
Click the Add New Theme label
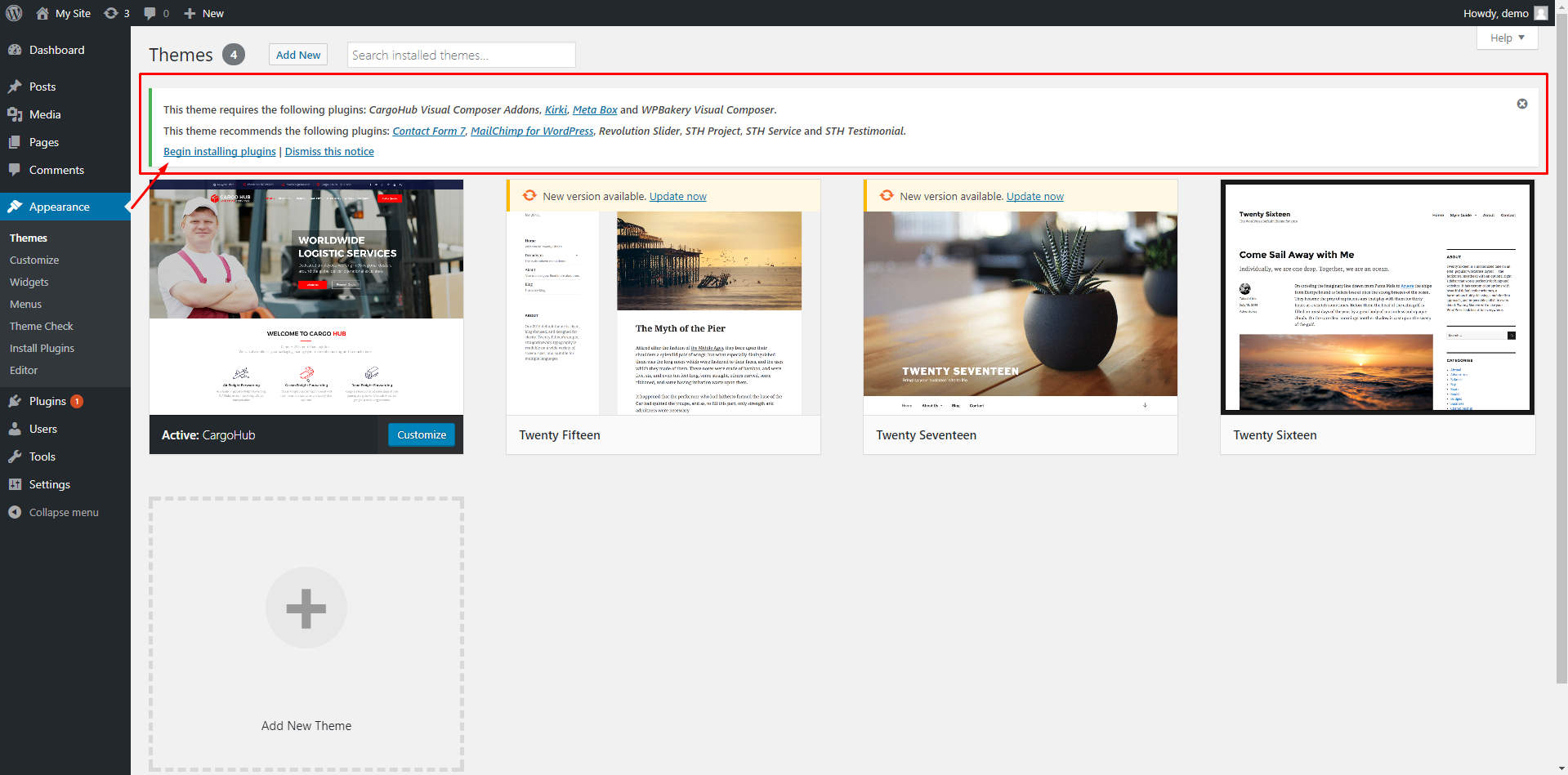[x=306, y=726]
